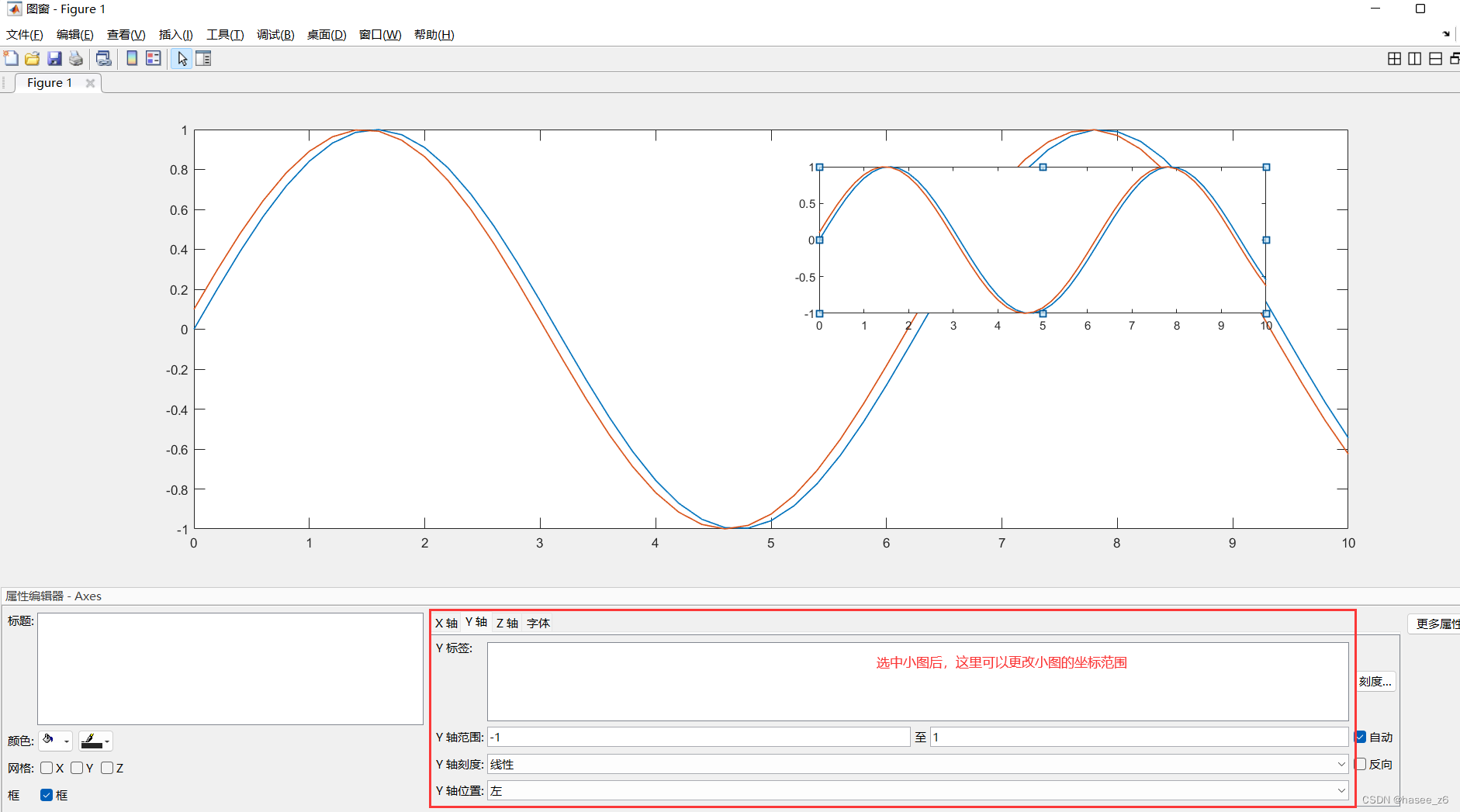The image size is (1460, 812).
Task: Open the 插入(I) menu
Action: [x=176, y=35]
